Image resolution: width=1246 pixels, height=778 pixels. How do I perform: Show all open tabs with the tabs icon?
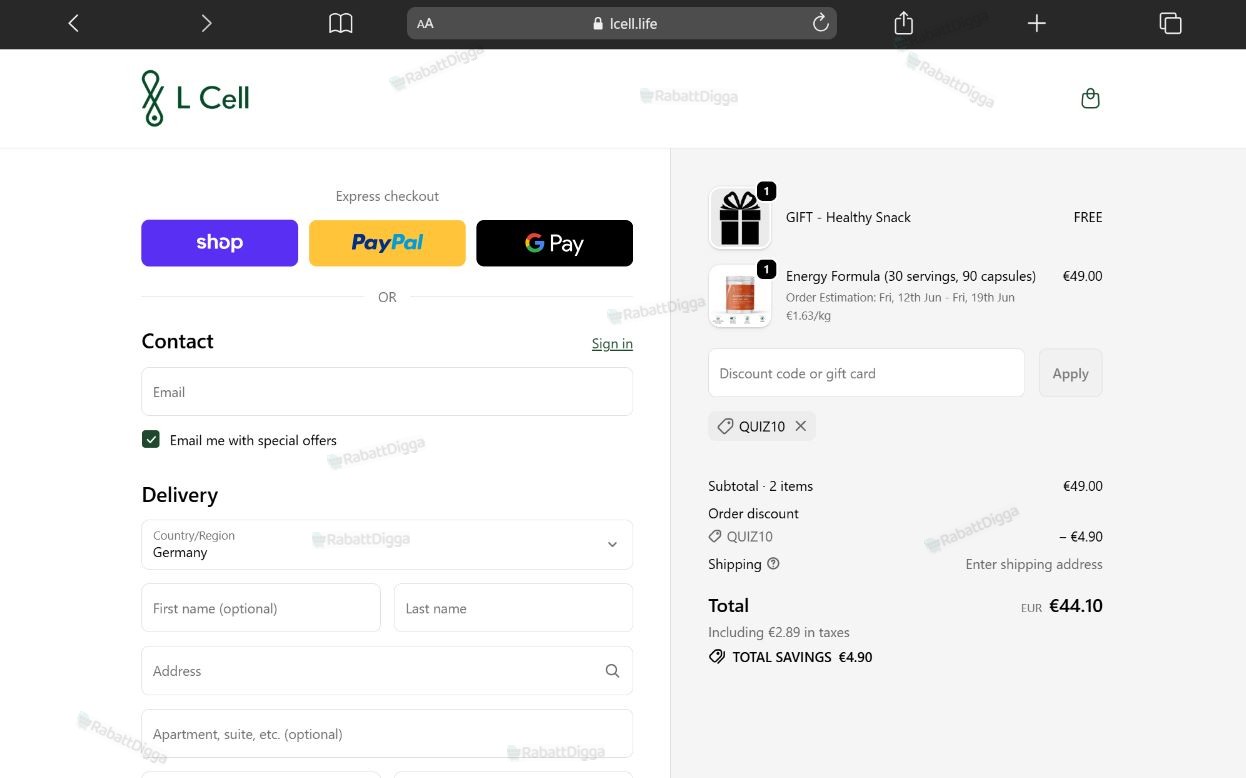pyautogui.click(x=1170, y=23)
